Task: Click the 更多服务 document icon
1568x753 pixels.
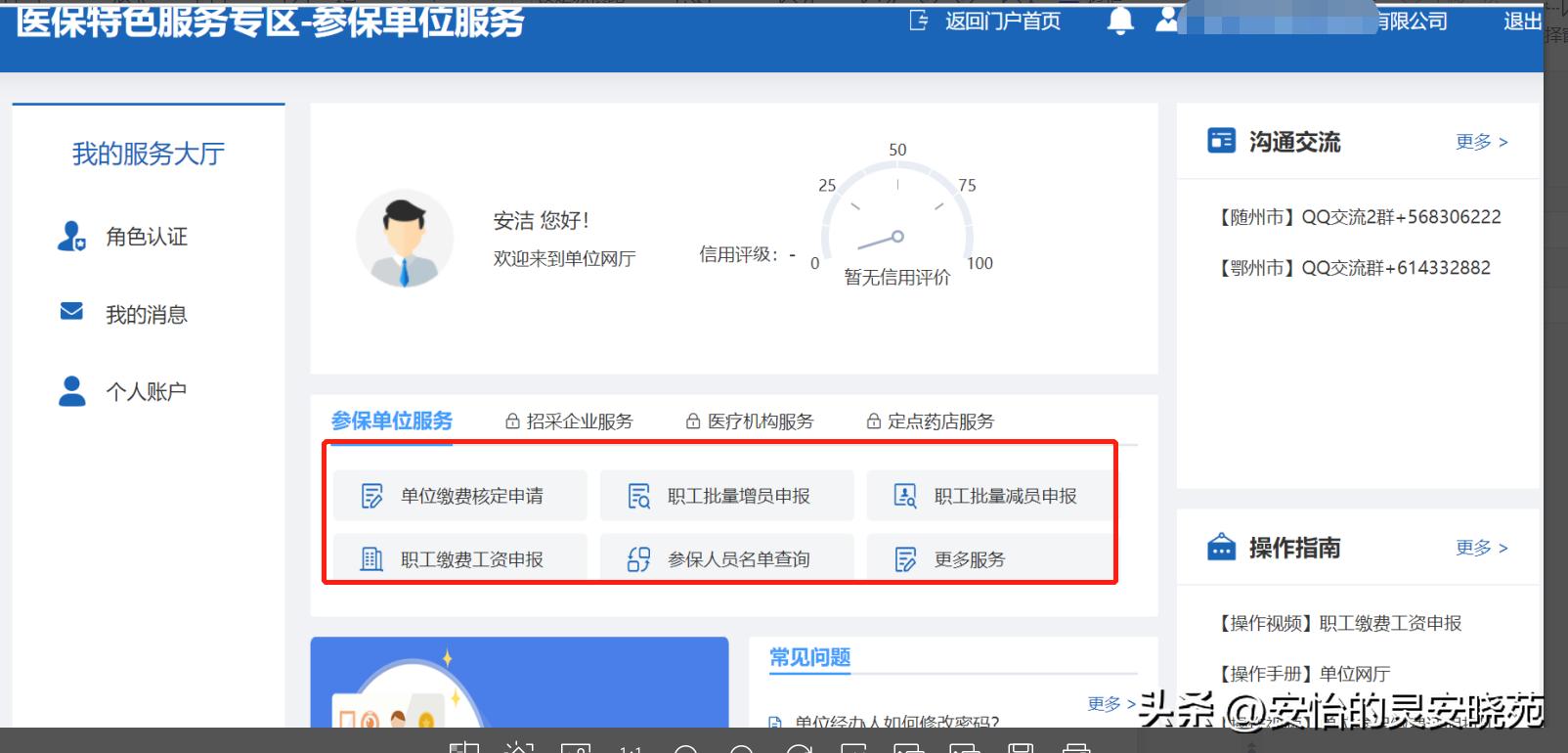Action: [x=905, y=559]
